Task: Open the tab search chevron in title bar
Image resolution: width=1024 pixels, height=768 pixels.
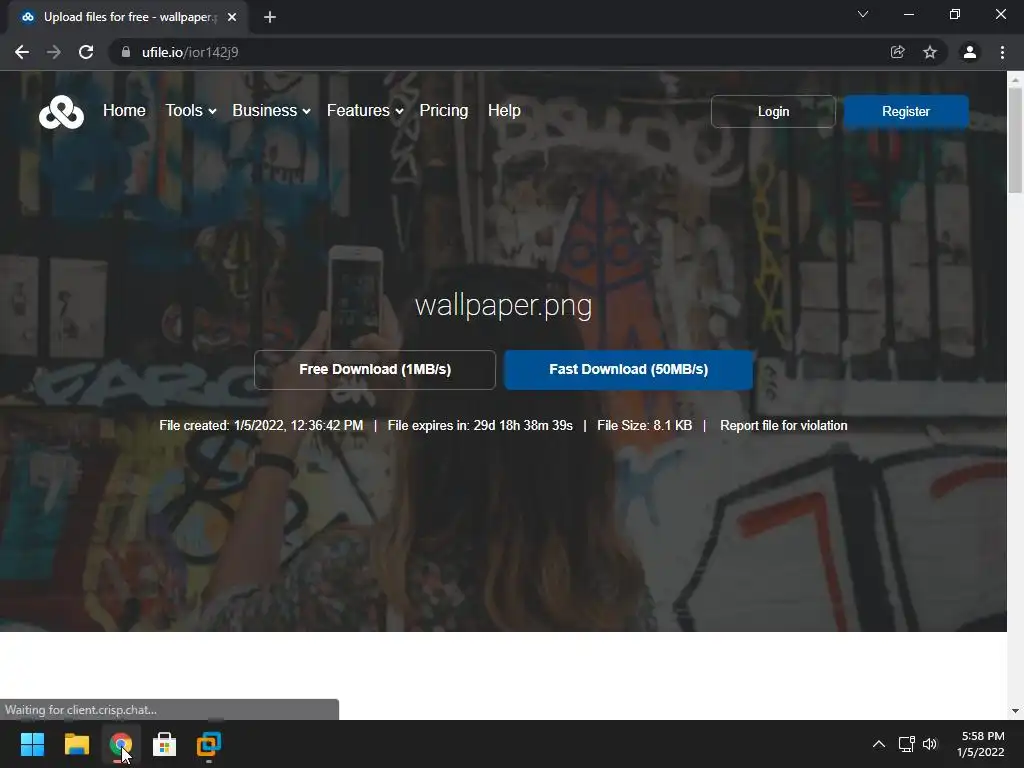Action: (x=863, y=14)
